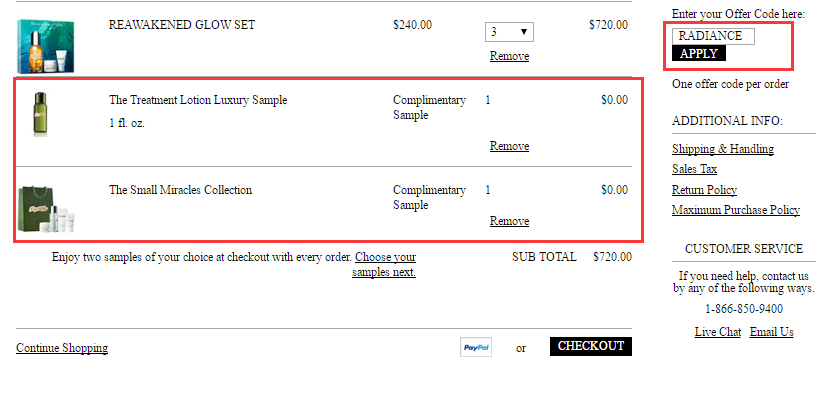
Task: Go back via Continue Shopping link
Action: 62,349
